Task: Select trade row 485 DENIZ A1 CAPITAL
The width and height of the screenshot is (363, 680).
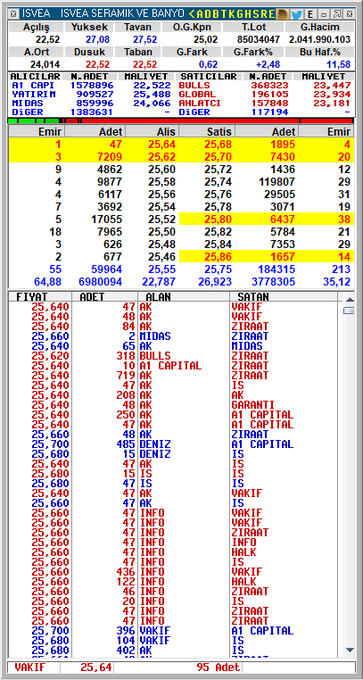Action: click(x=173, y=444)
